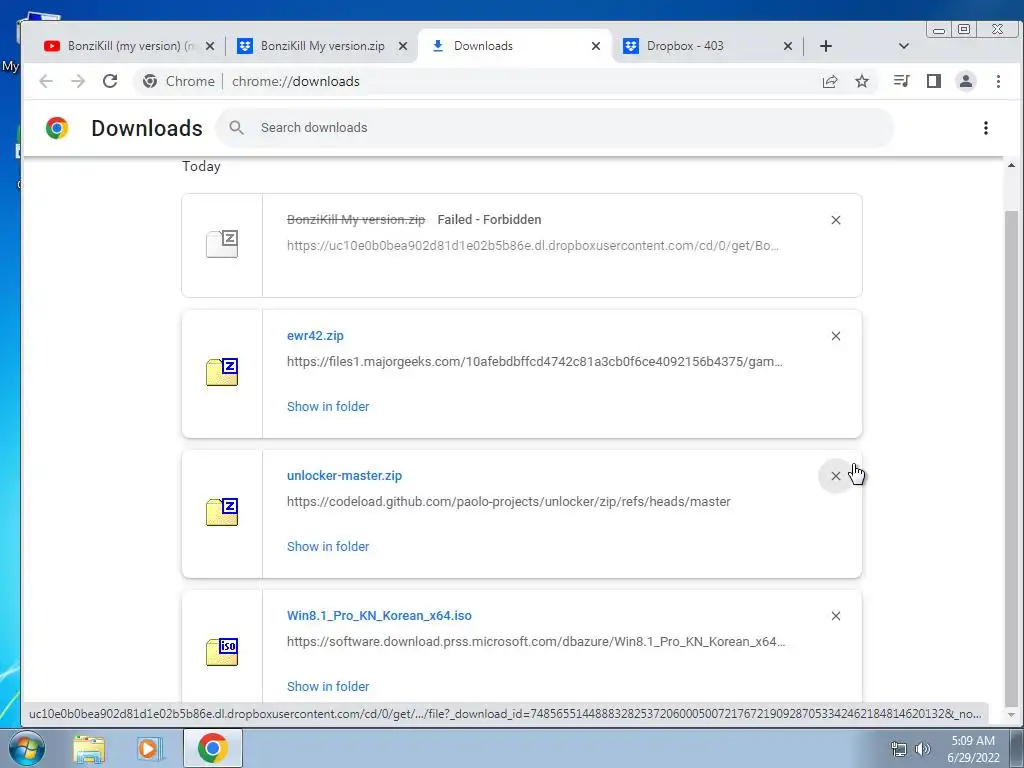Bookmark this page with star icon
Image resolution: width=1024 pixels, height=768 pixels.
point(862,81)
